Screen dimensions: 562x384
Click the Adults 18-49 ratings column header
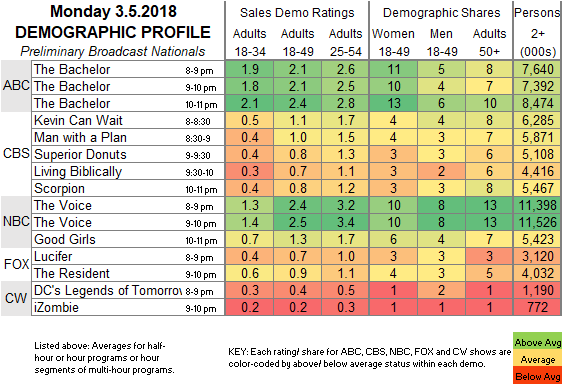pos(298,43)
